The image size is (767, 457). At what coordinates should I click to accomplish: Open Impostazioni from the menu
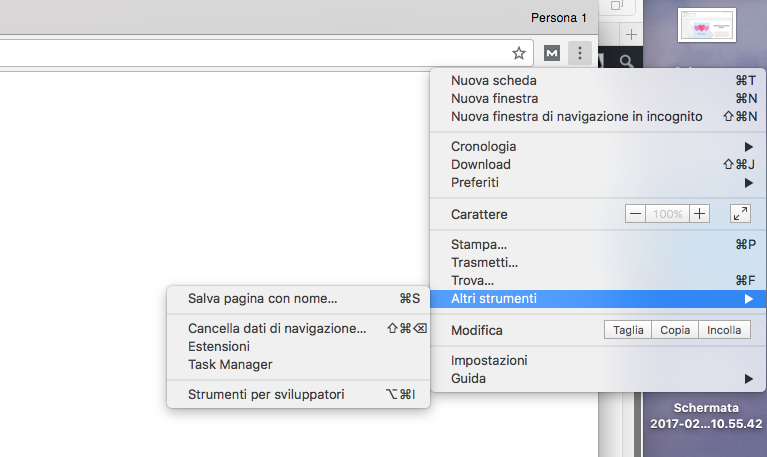coord(489,361)
